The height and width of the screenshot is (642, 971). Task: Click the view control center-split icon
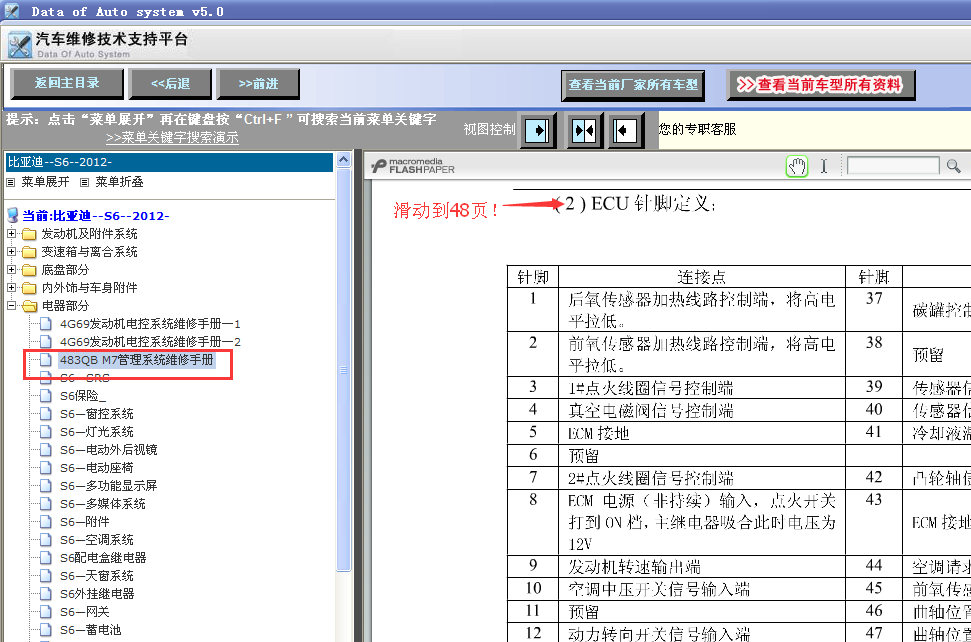tap(584, 131)
